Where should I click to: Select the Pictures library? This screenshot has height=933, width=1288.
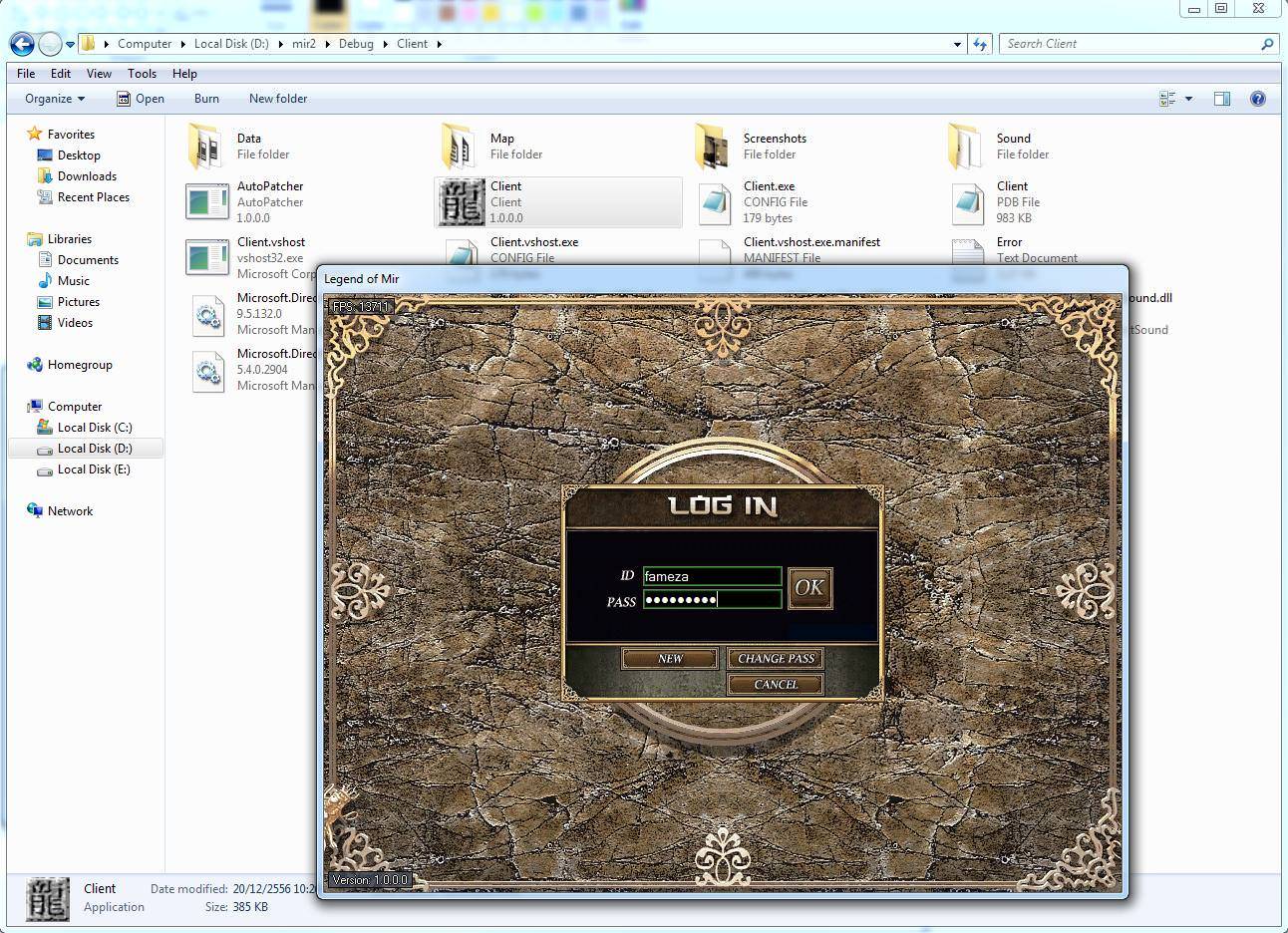(79, 302)
